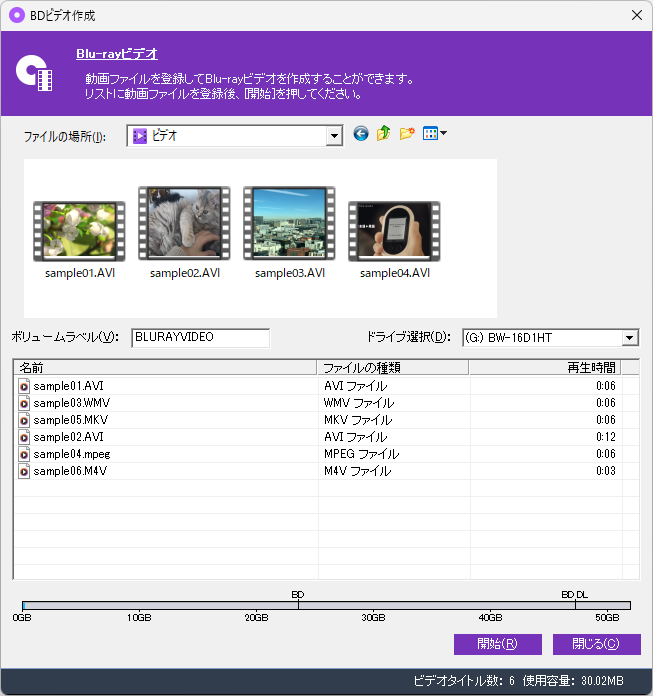Screen dimensions: 653x696
Task: Open the drive selection dropdown
Action: tap(629, 338)
